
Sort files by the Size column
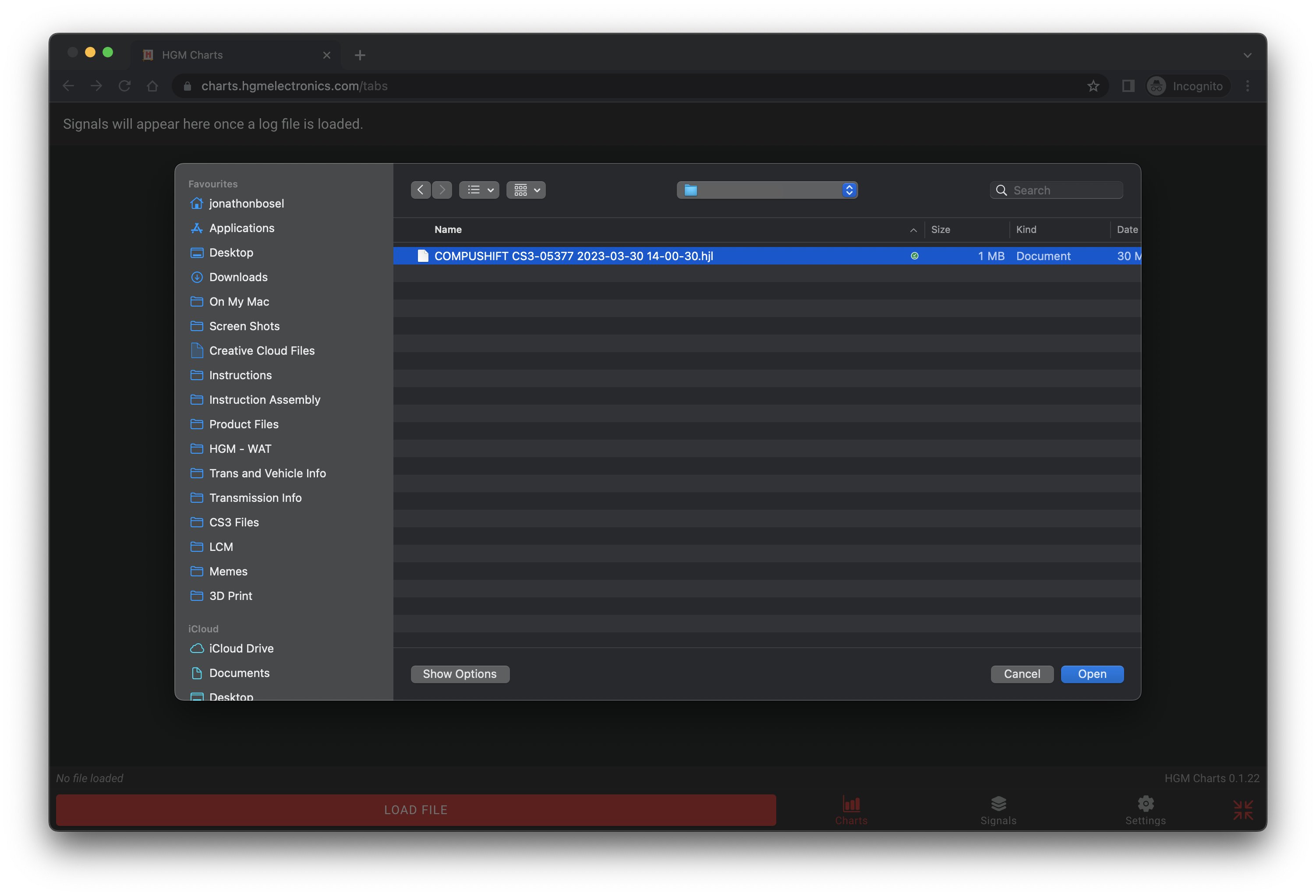(x=940, y=229)
